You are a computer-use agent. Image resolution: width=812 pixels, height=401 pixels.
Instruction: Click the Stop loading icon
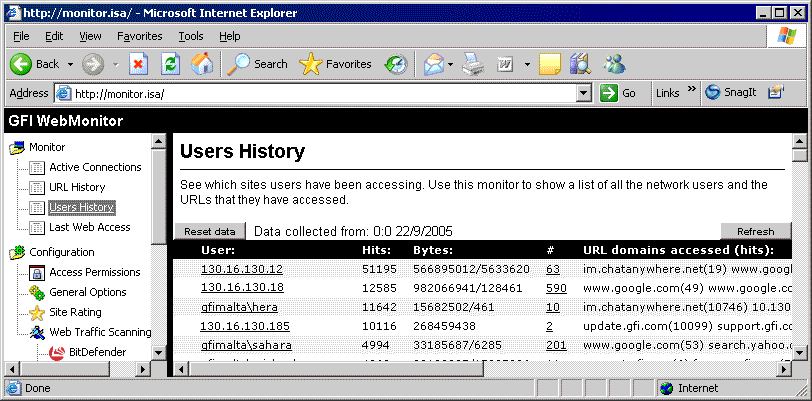click(x=138, y=64)
